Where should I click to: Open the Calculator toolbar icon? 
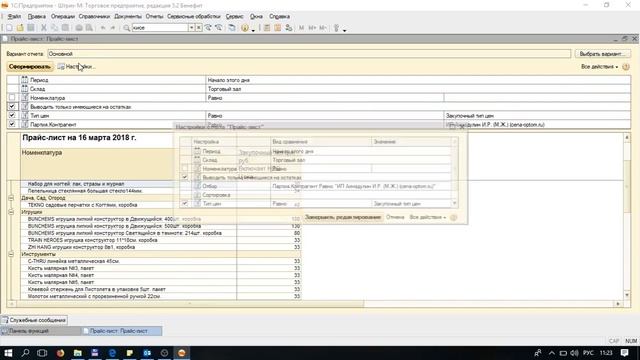coord(267,28)
